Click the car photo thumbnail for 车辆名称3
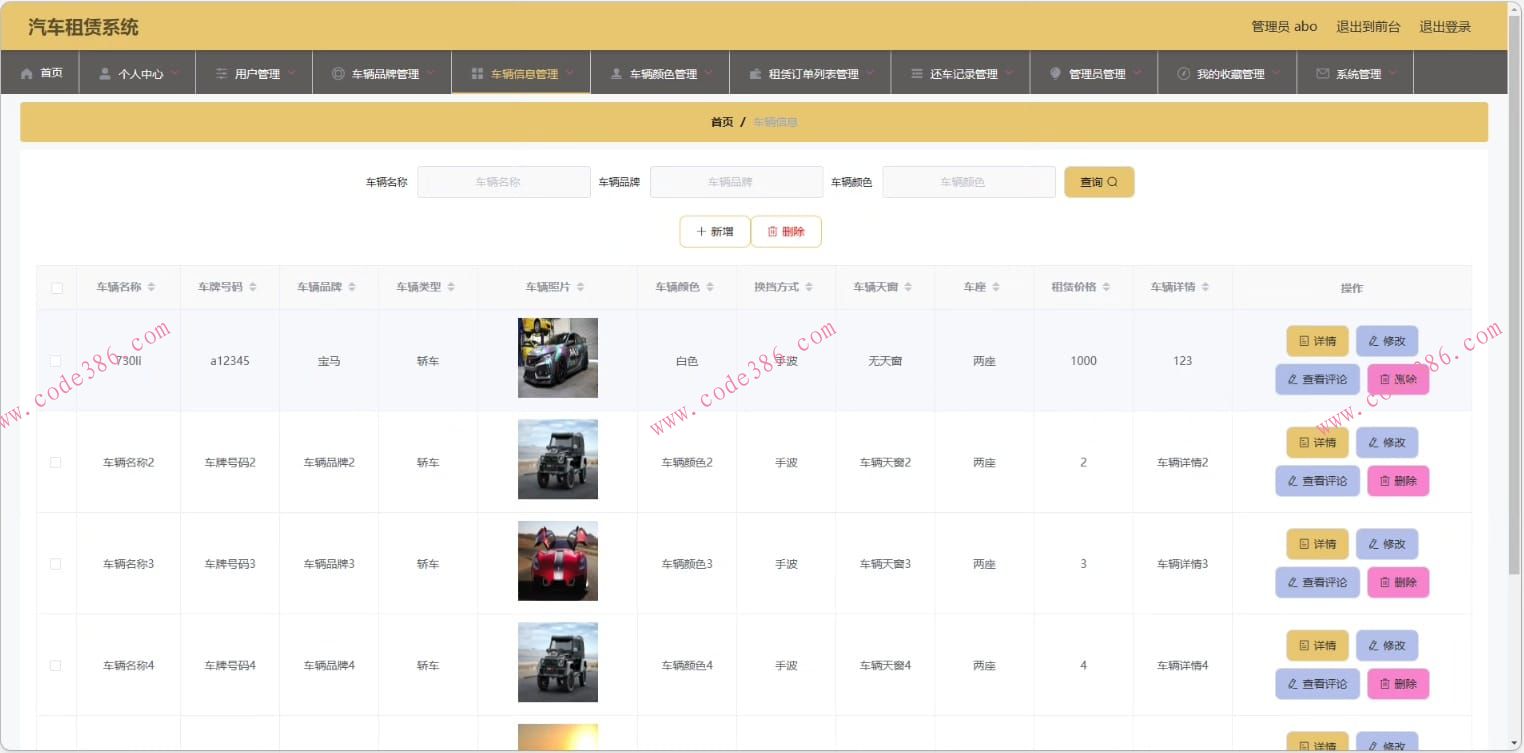 pos(557,563)
